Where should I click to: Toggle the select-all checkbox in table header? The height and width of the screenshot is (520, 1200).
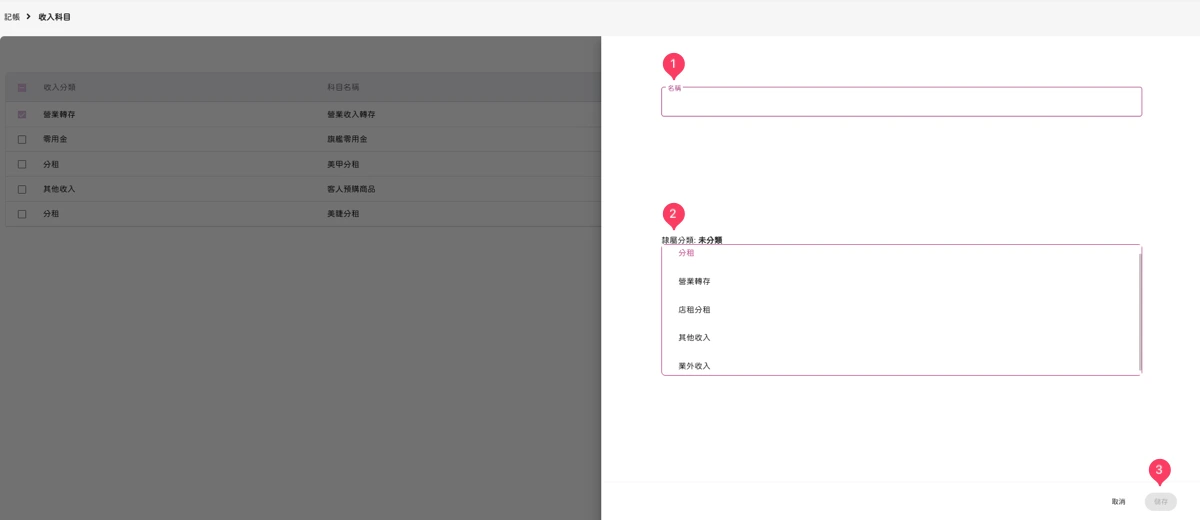coord(22,88)
